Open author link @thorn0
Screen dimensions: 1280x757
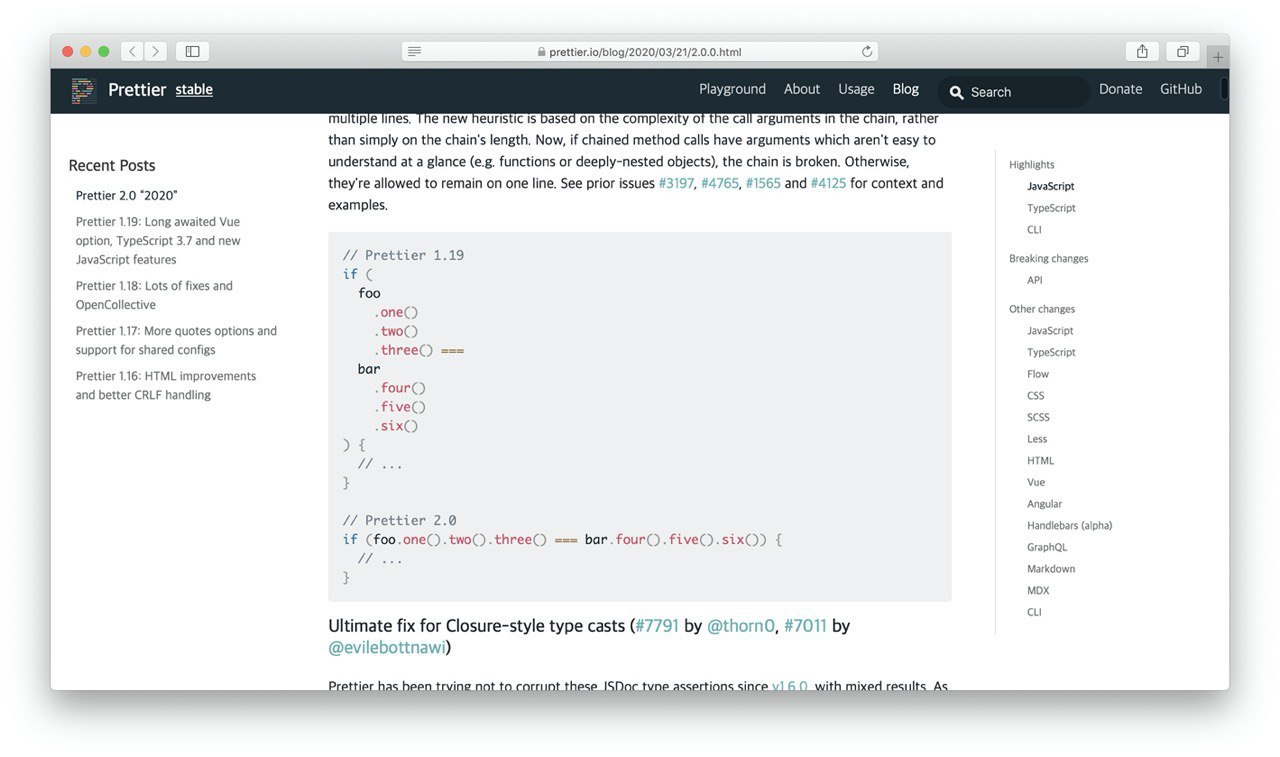pos(741,626)
